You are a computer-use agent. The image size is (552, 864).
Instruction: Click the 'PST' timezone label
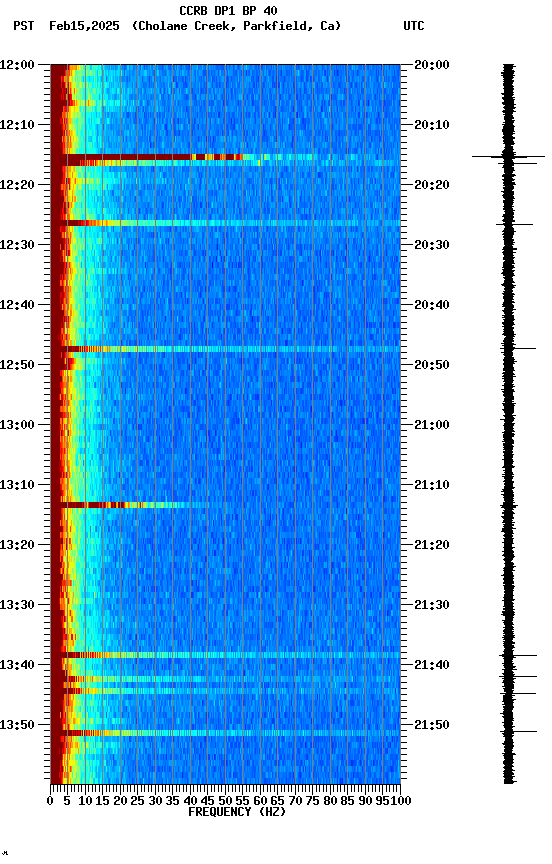pos(24,26)
